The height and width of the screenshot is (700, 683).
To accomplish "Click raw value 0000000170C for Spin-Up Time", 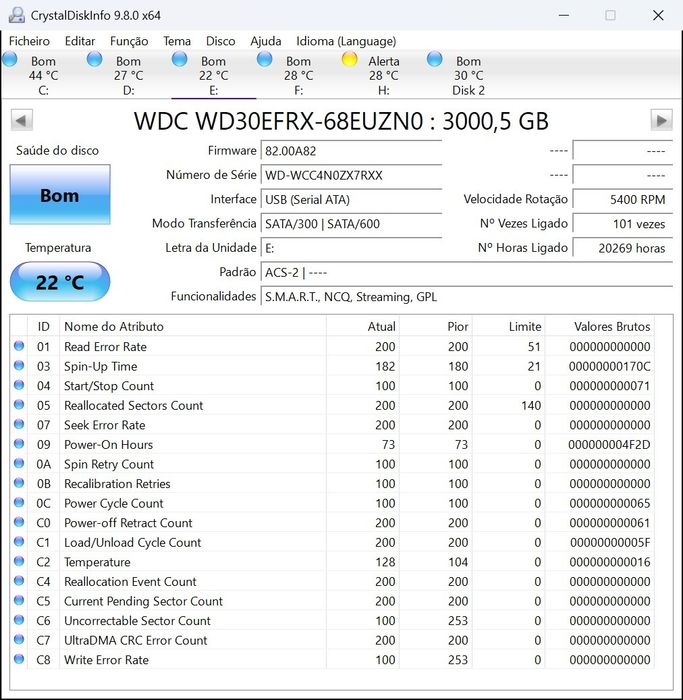I will coord(609,366).
